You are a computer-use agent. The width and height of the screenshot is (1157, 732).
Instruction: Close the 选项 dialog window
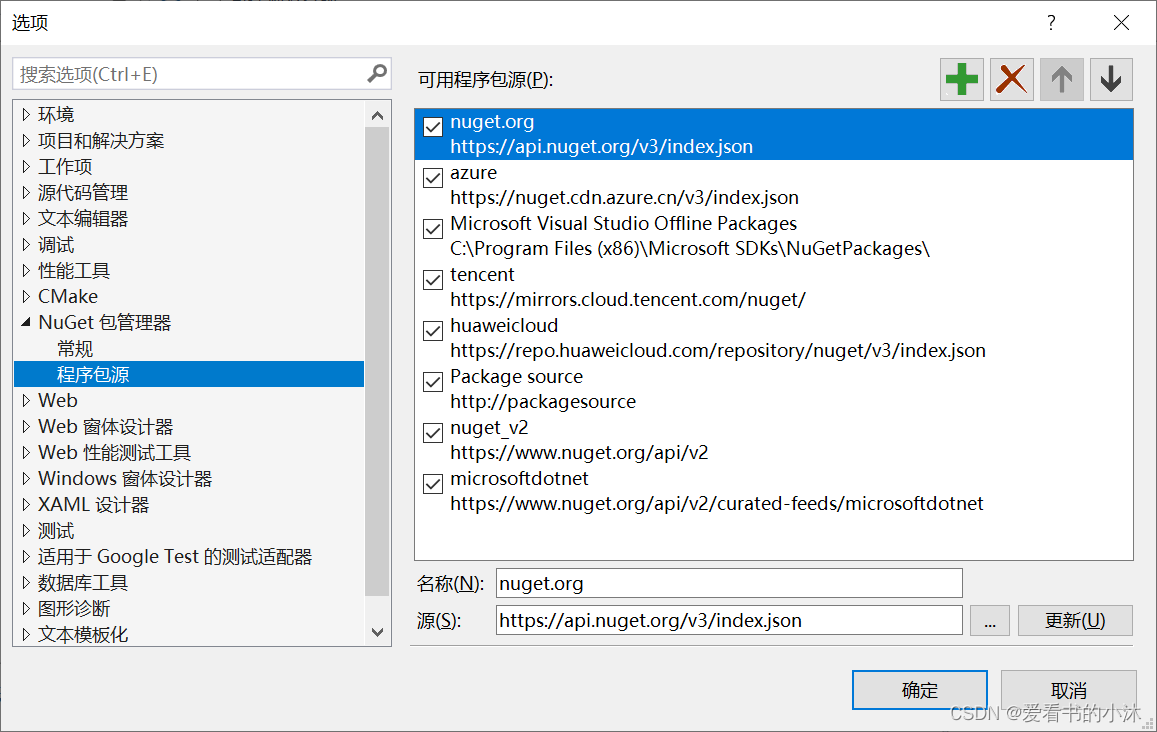tap(1122, 23)
